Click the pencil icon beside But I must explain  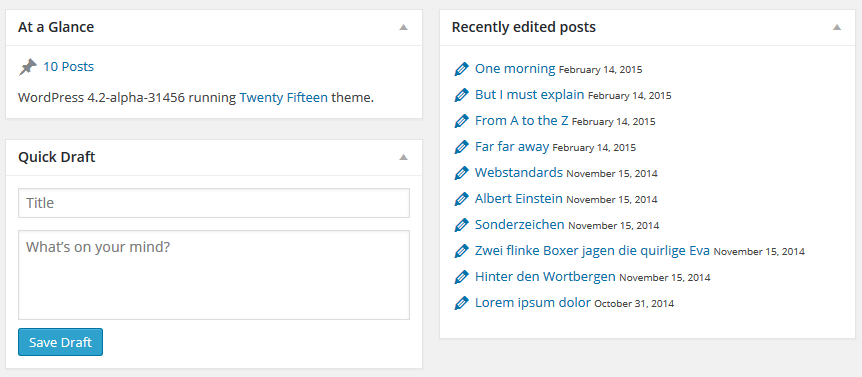(x=461, y=95)
